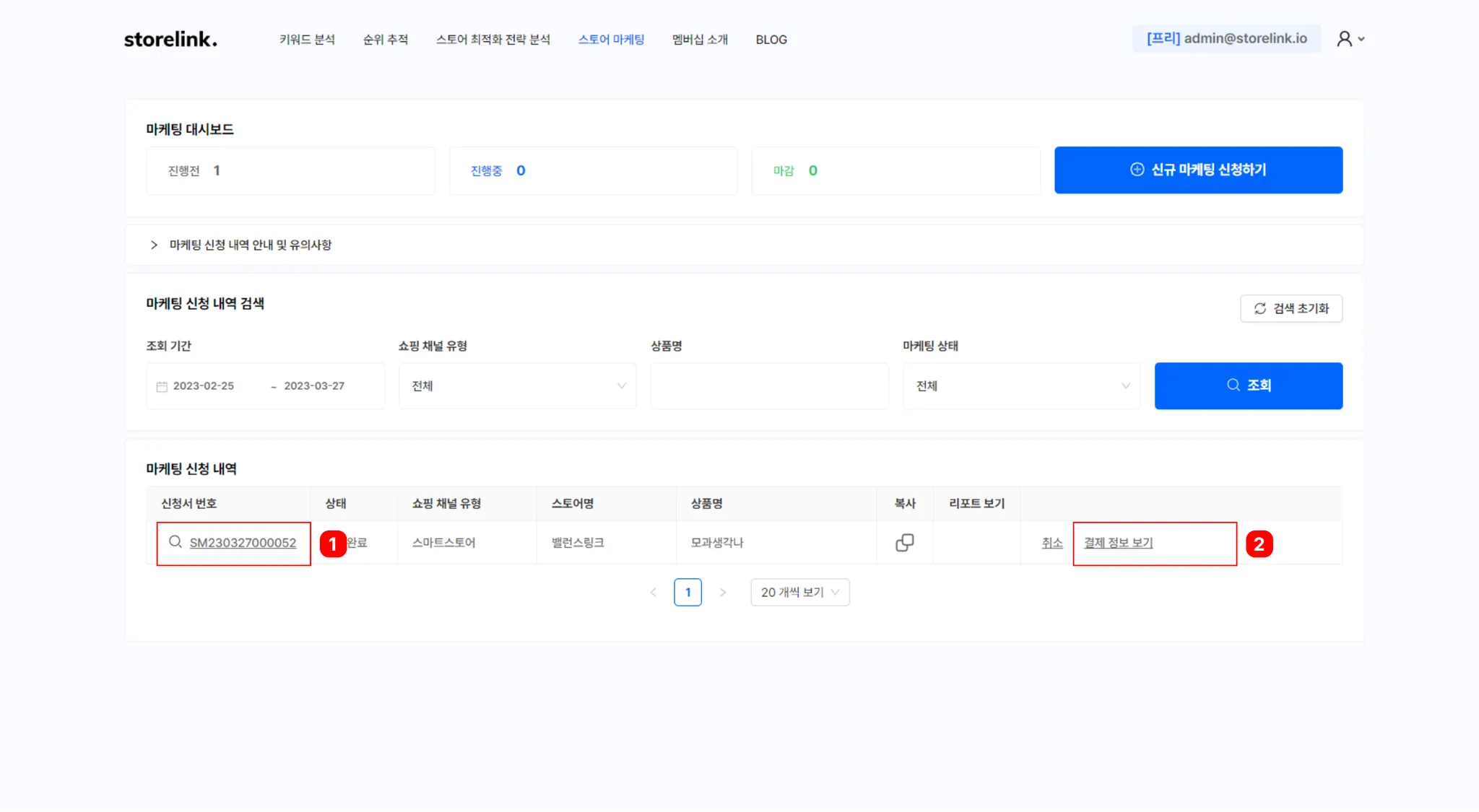Screen dimensions: 1479x812
Task: Click the user profile icon
Action: [1344, 39]
